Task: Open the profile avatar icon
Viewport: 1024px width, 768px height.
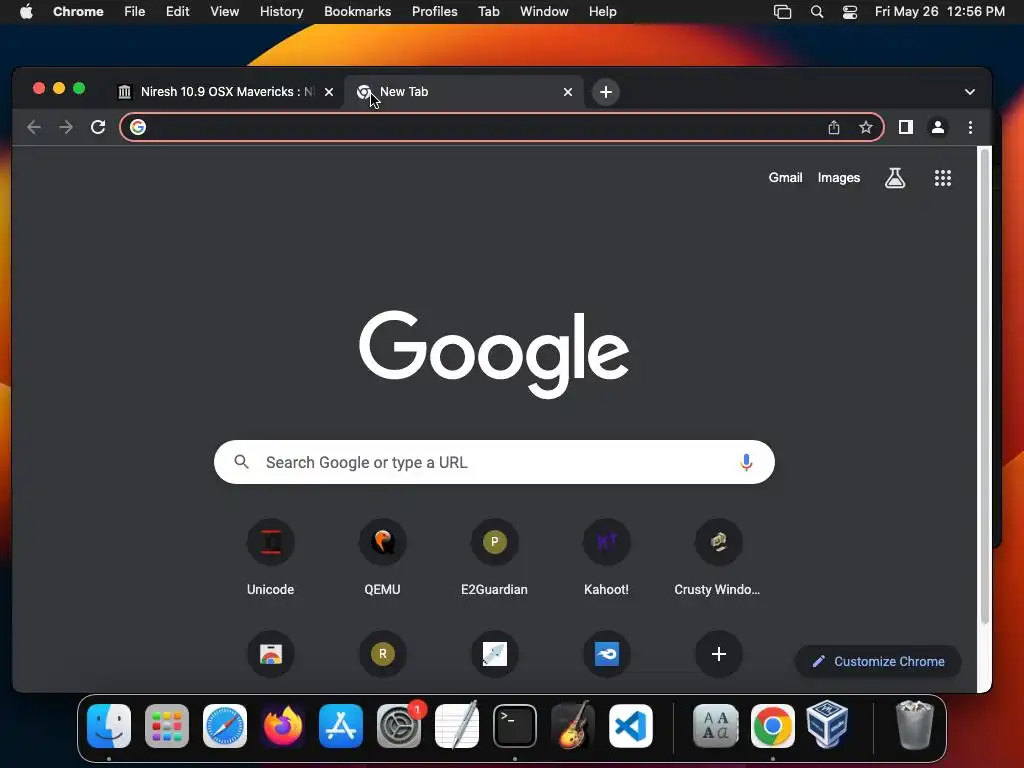Action: pyautogui.click(x=938, y=127)
